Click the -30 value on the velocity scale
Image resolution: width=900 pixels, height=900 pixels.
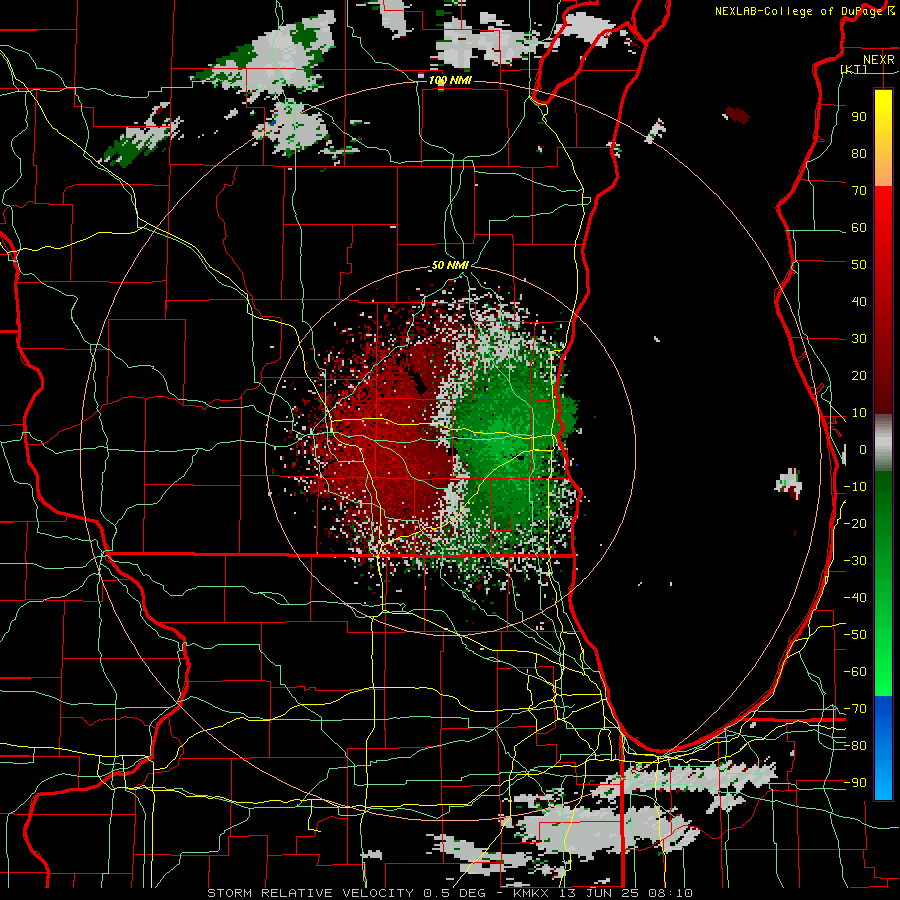(x=855, y=561)
